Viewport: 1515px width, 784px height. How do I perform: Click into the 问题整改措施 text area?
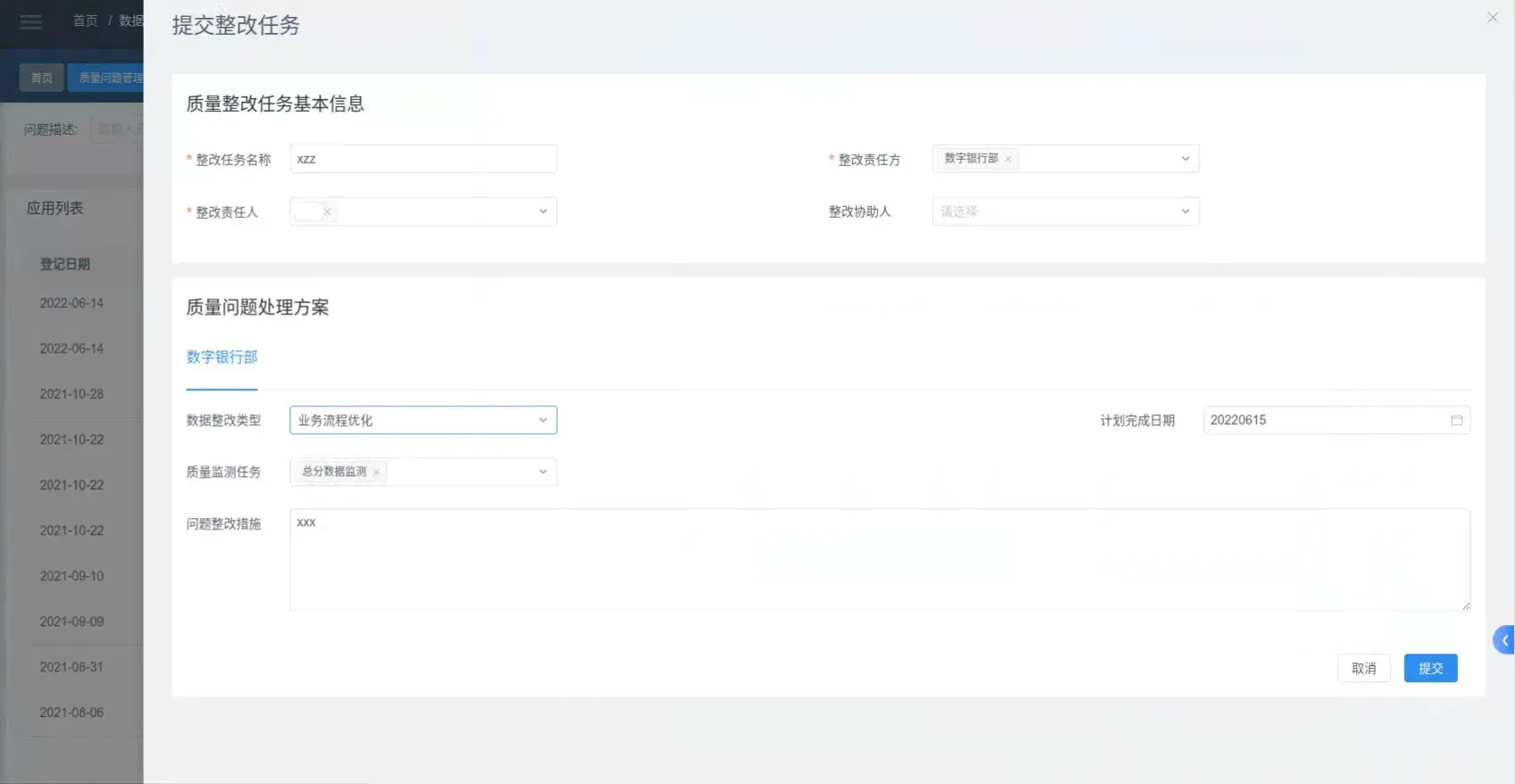pyautogui.click(x=879, y=560)
